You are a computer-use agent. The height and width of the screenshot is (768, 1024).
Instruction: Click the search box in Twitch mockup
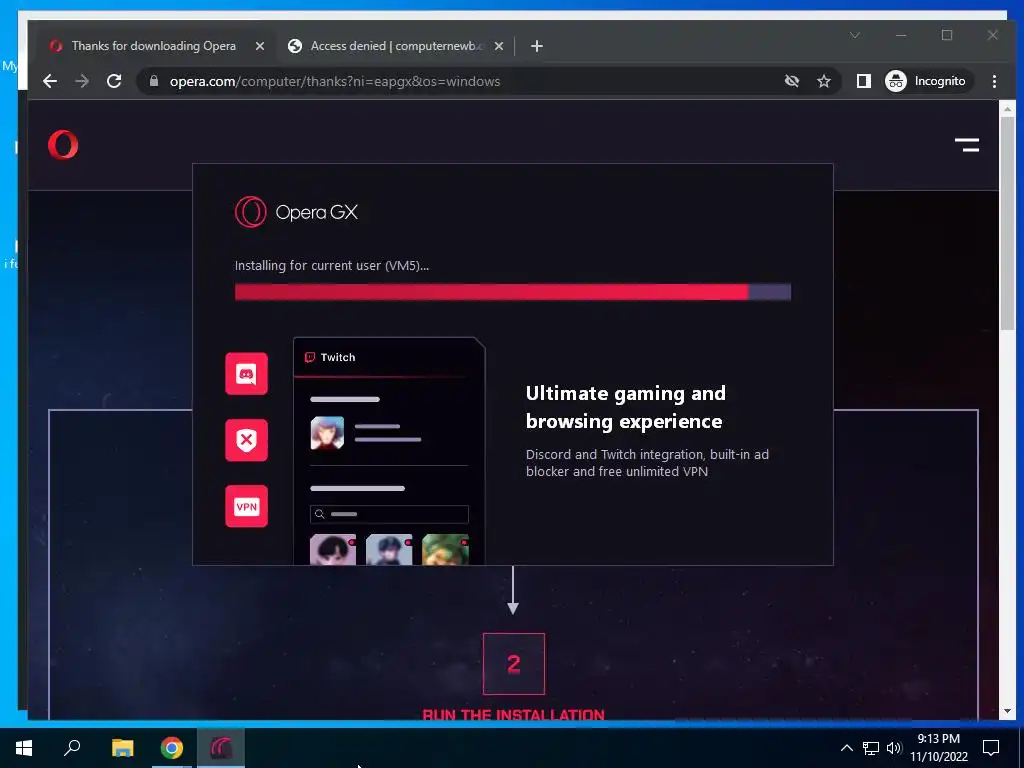tap(389, 514)
